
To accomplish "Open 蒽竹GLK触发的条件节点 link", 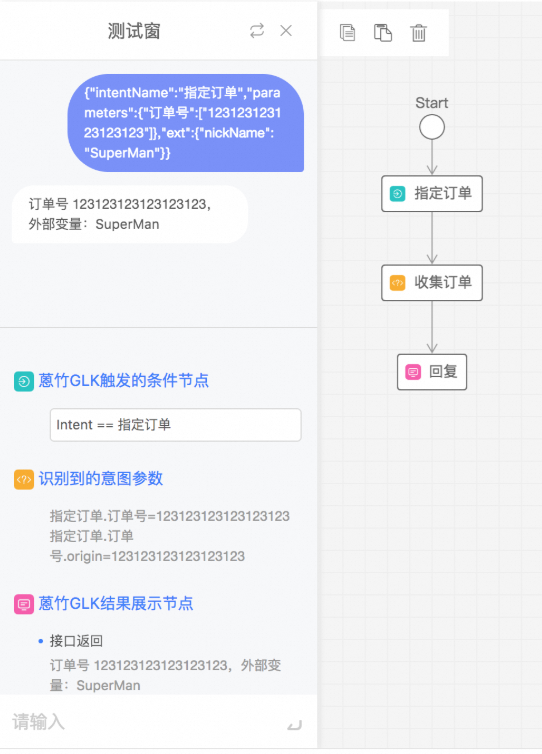I will point(124,380).
